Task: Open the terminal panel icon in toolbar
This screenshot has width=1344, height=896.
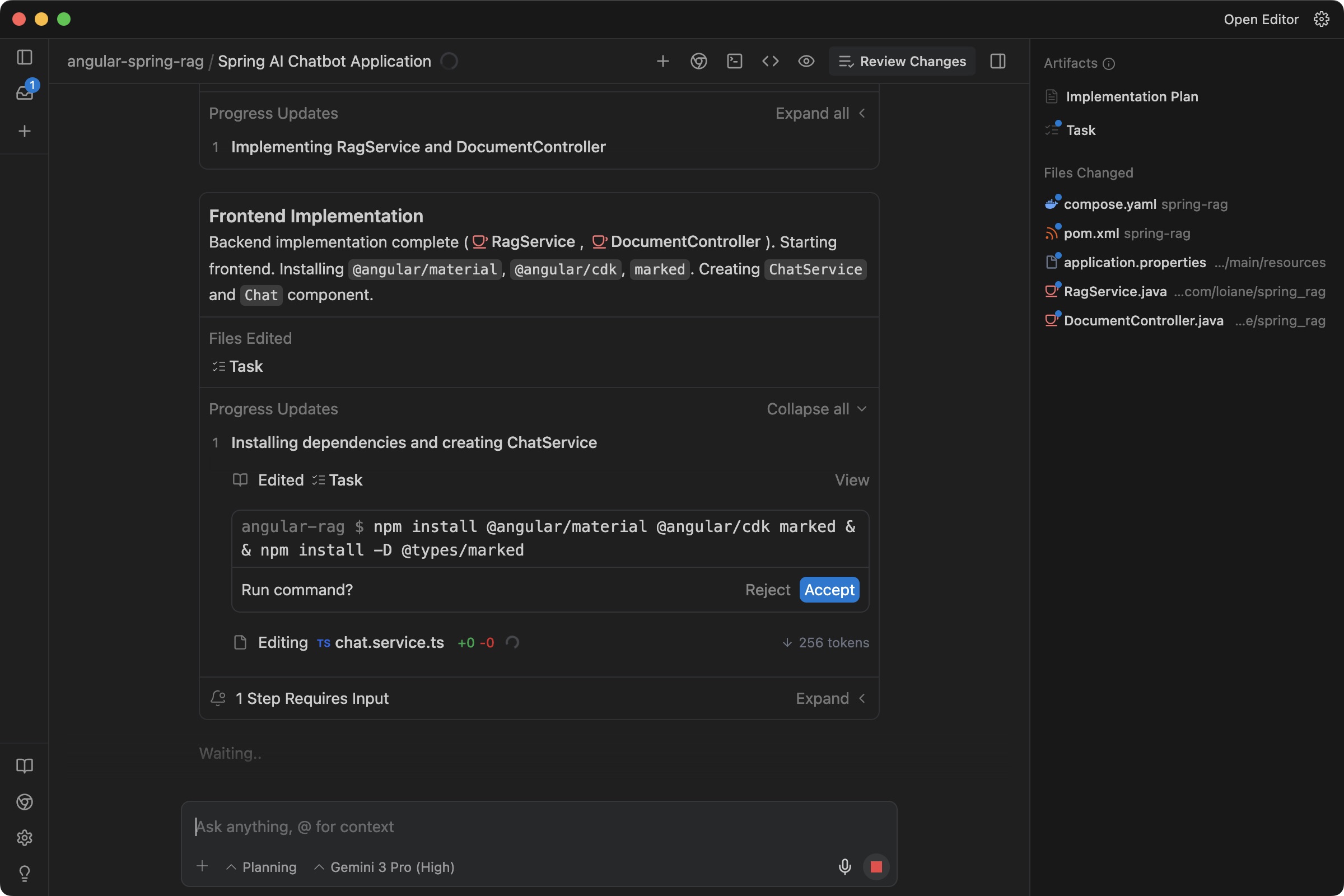Action: point(734,61)
